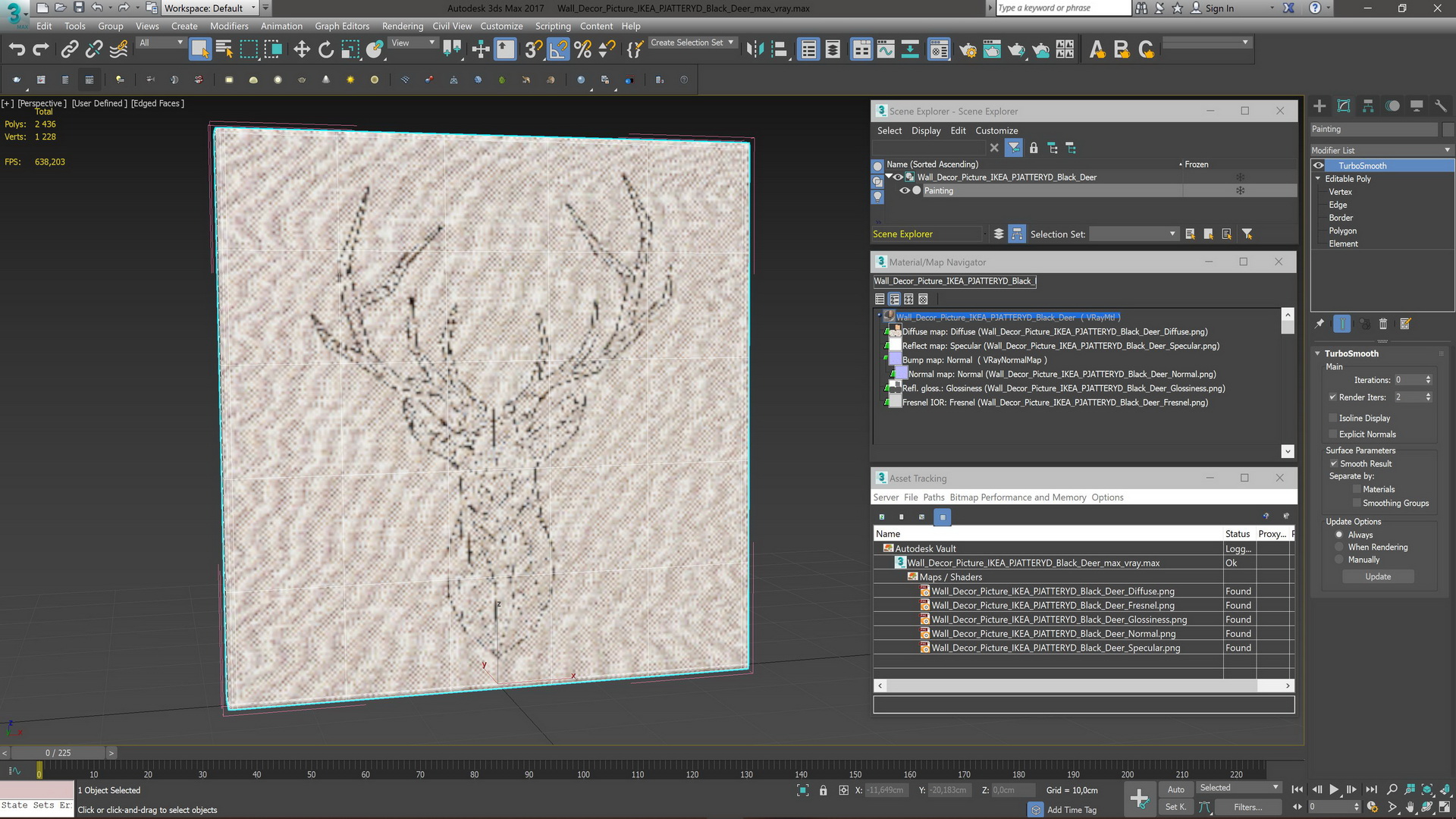Toggle Show End Result in modifier stack
This screenshot has width=1456, height=819.
point(1341,324)
